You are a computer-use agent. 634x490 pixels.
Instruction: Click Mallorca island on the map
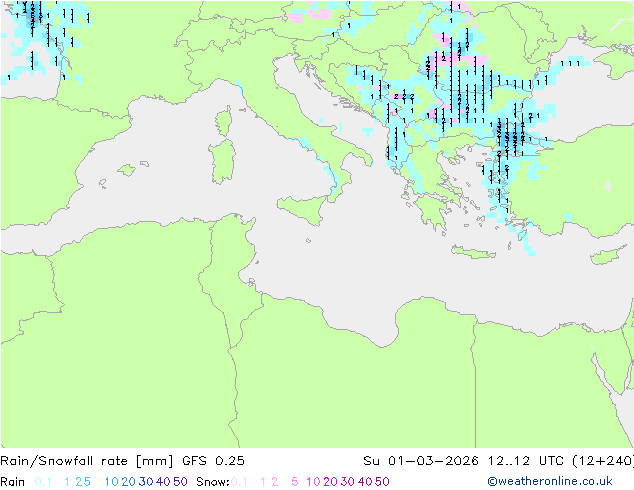[x=127, y=169]
